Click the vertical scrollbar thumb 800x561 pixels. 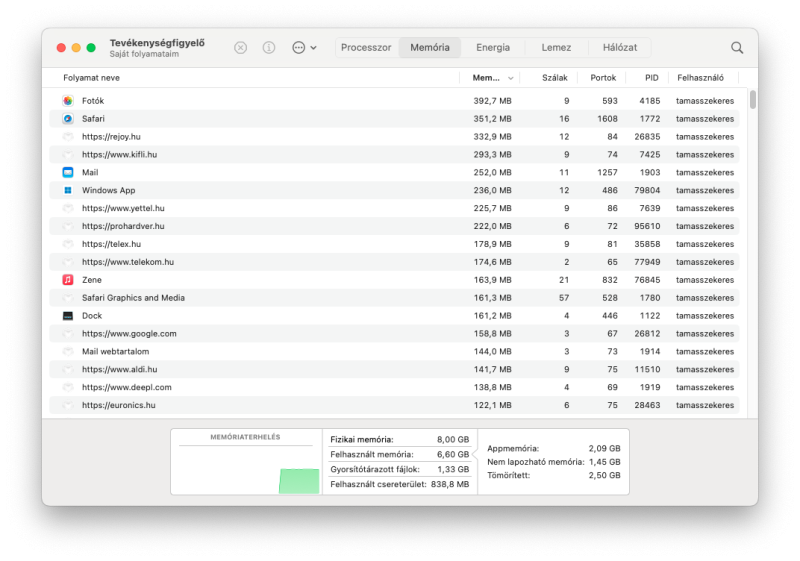point(753,99)
